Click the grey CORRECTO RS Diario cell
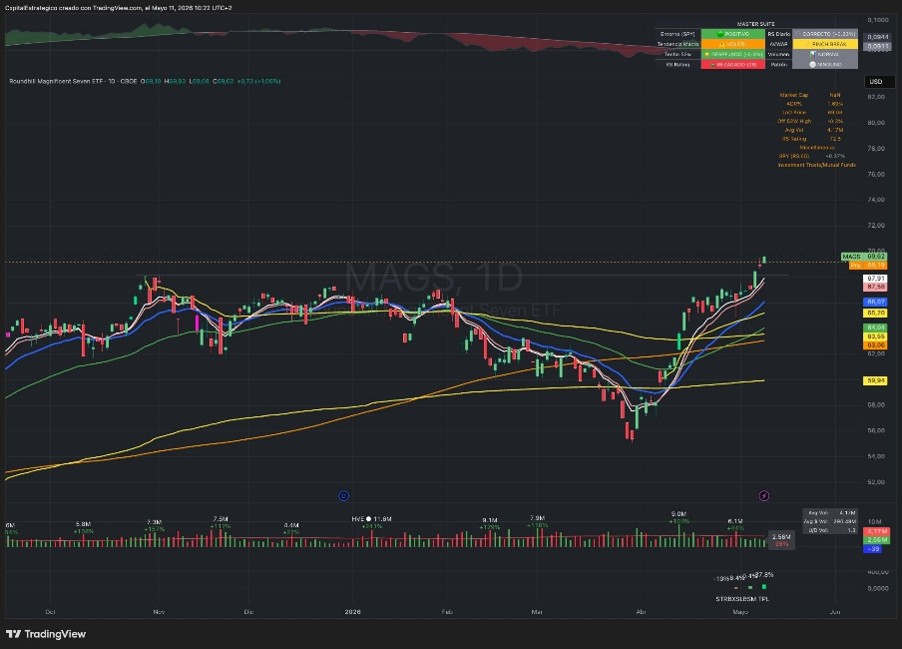Viewport: 902px width, 649px height. coord(825,34)
